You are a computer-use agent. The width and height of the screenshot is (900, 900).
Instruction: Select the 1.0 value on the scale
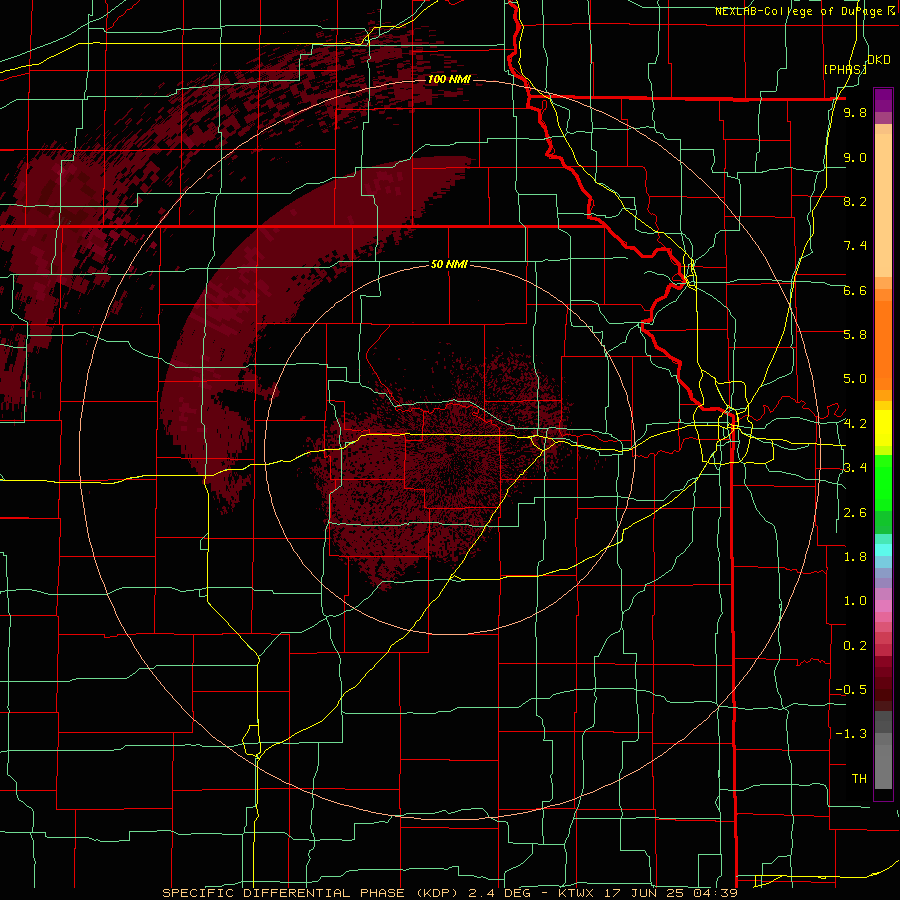pos(855,601)
